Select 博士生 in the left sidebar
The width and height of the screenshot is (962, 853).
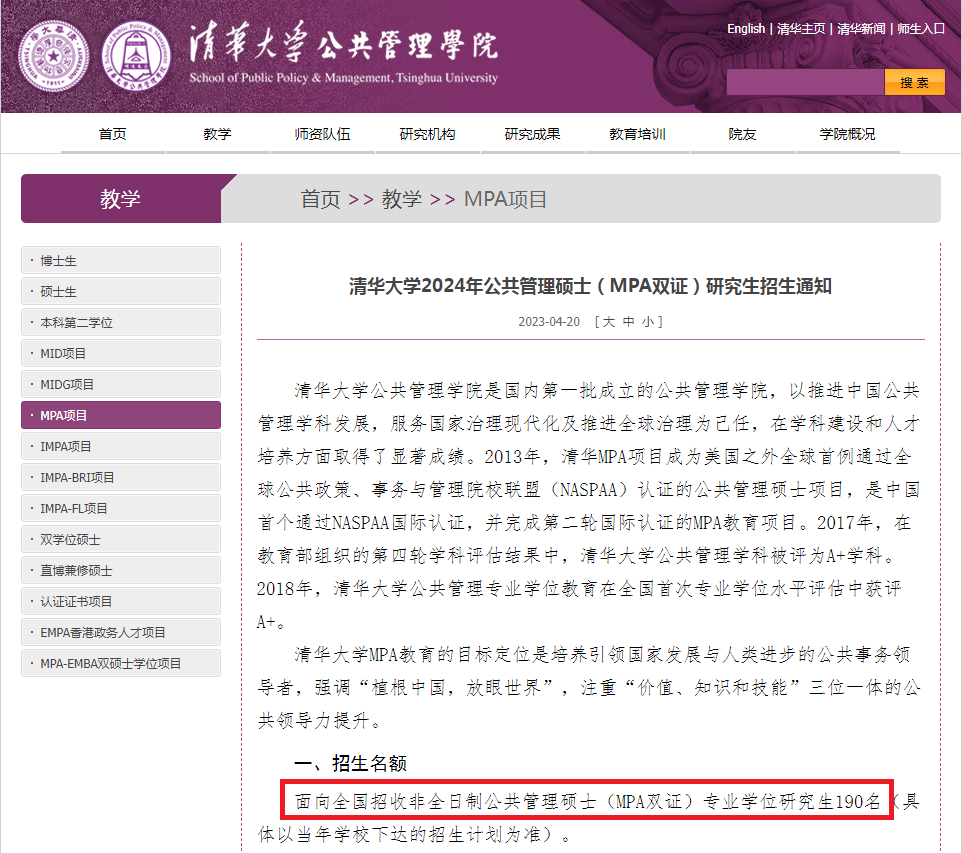(x=121, y=261)
